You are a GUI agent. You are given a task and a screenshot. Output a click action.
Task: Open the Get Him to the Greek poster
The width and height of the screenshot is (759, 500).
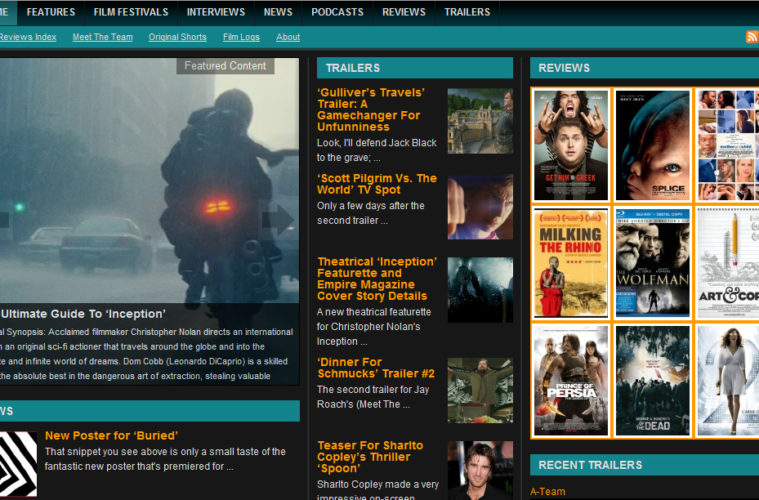(570, 145)
